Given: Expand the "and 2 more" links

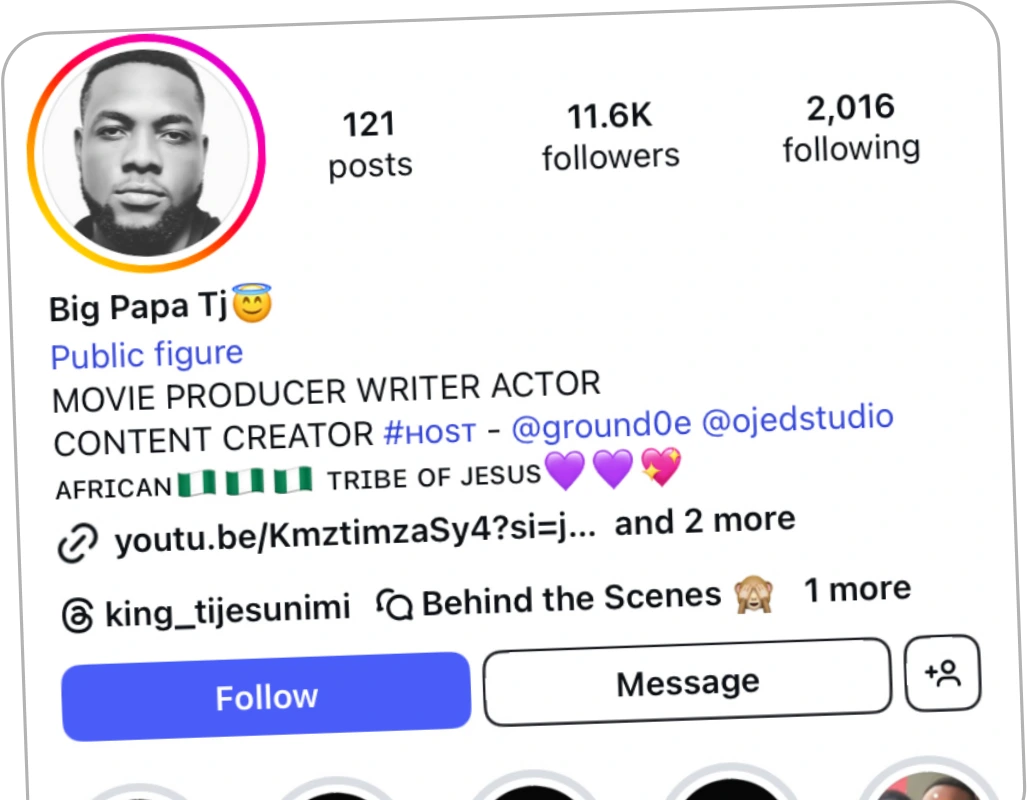Looking at the screenshot, I should (705, 521).
